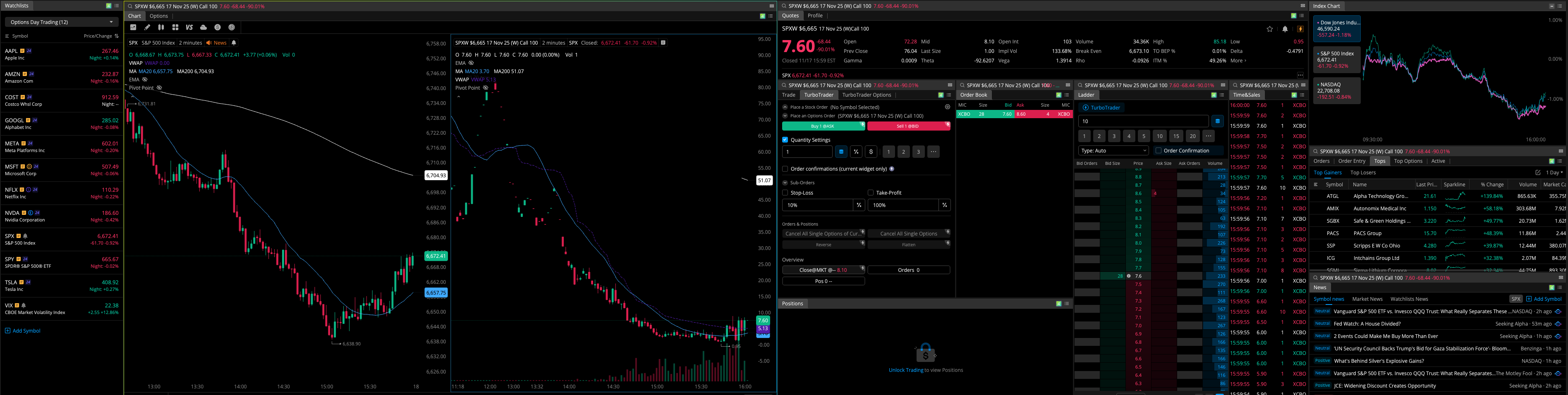Click the percent quantity icon in TurboTrader

pos(856,152)
